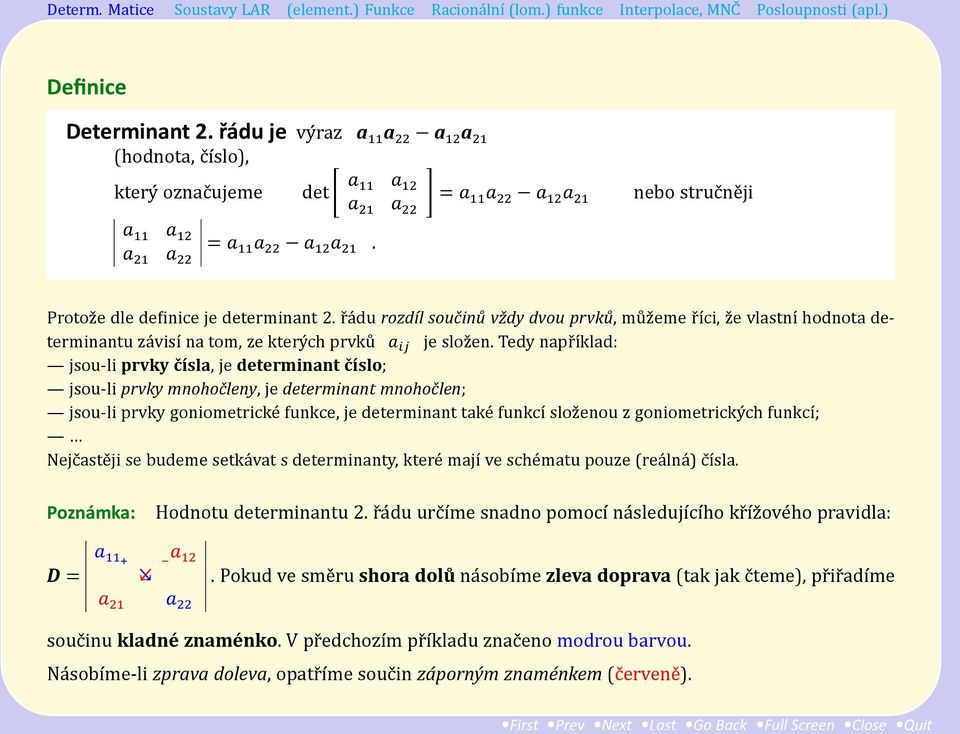The image size is (960, 734).
Task: Click the Quit button
Action: (x=914, y=725)
